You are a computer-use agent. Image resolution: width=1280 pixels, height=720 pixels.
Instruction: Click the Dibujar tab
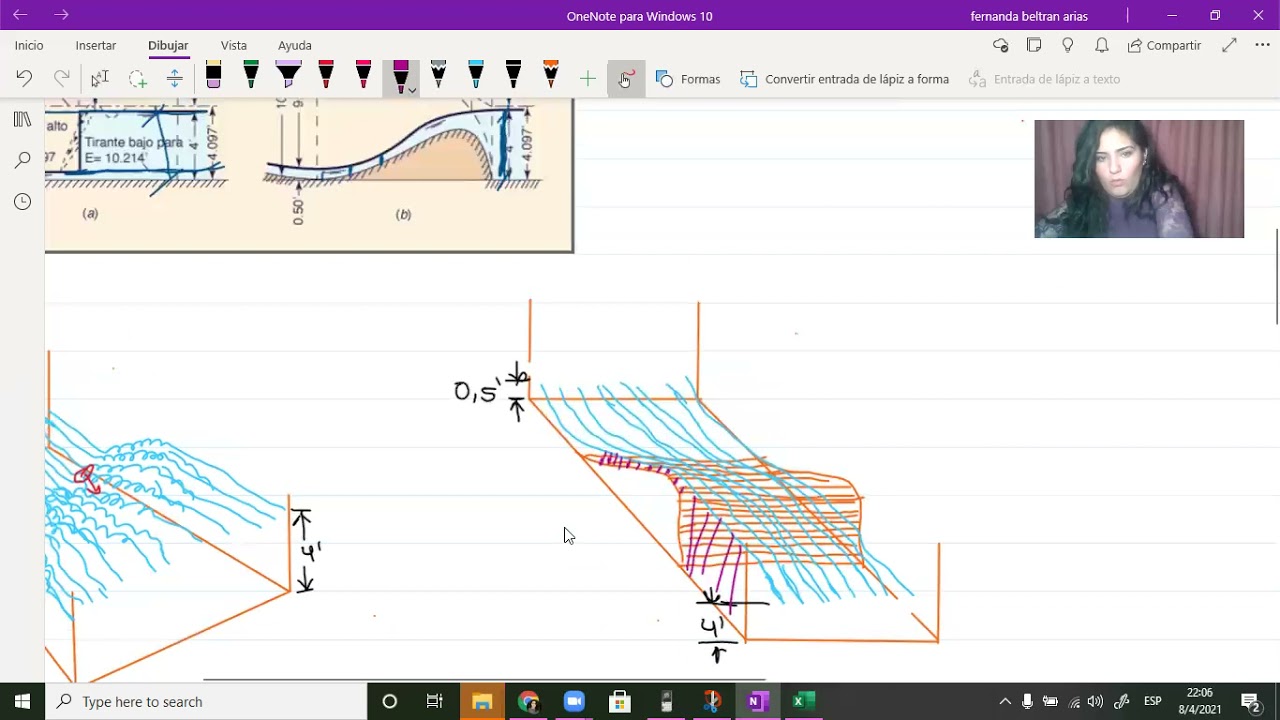point(168,45)
